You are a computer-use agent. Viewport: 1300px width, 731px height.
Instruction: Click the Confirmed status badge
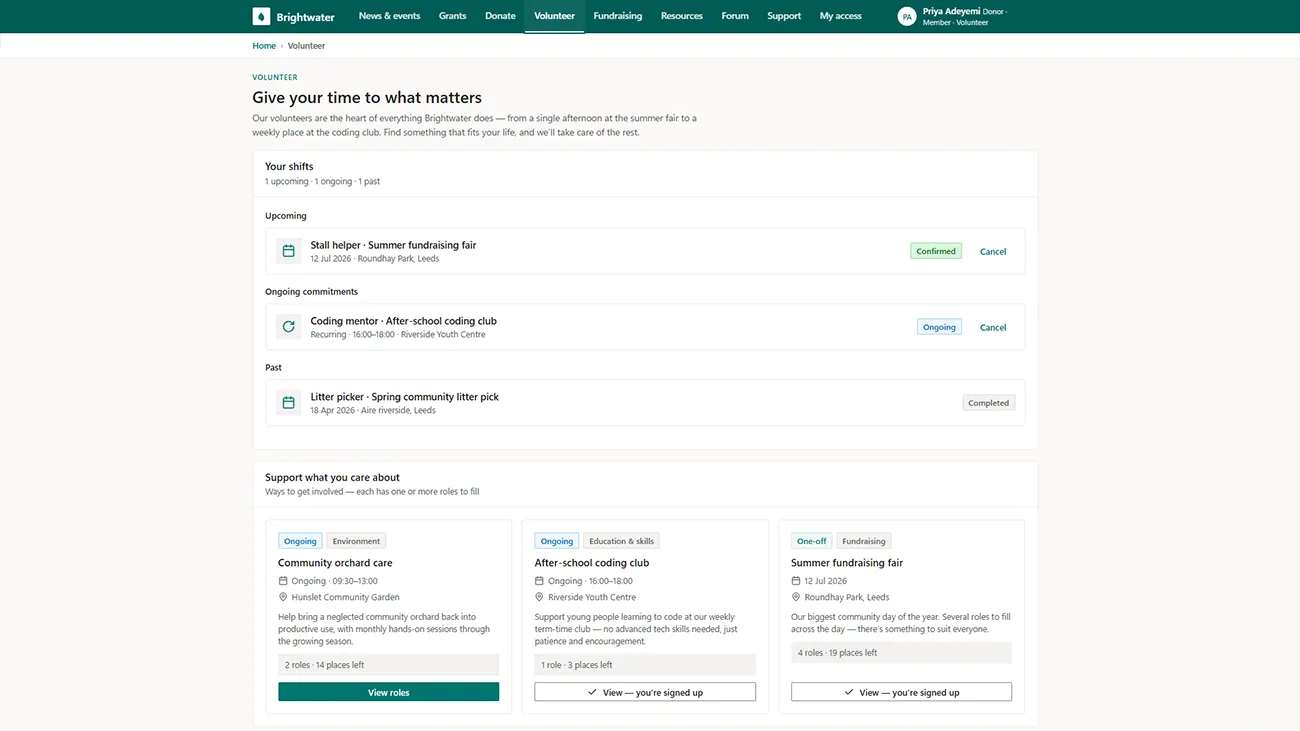coord(936,251)
